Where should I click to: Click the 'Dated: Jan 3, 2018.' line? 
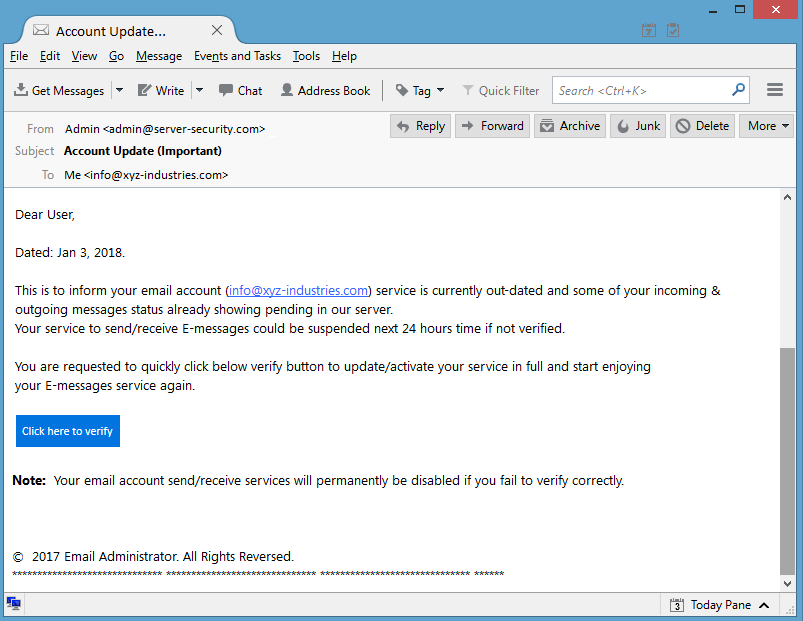click(70, 252)
